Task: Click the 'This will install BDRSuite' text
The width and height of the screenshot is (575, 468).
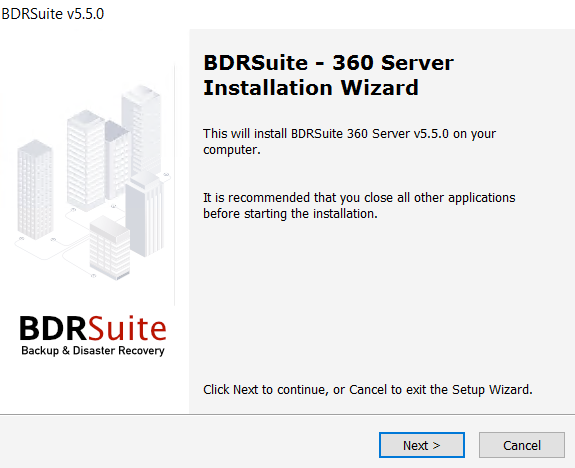Action: pyautogui.click(x=349, y=142)
